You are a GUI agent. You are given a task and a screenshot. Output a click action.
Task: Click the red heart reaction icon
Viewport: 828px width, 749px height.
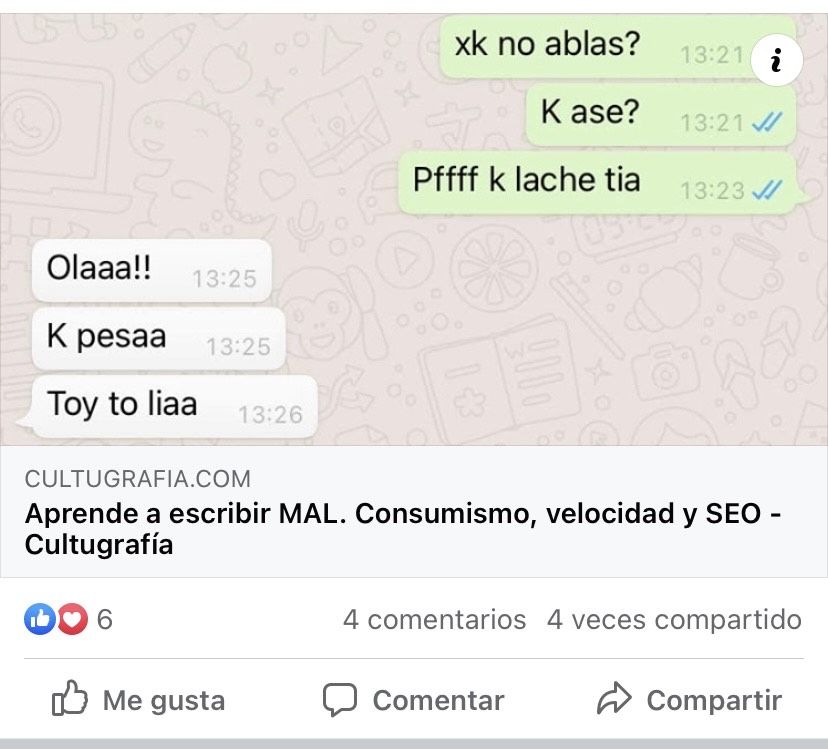tap(73, 619)
